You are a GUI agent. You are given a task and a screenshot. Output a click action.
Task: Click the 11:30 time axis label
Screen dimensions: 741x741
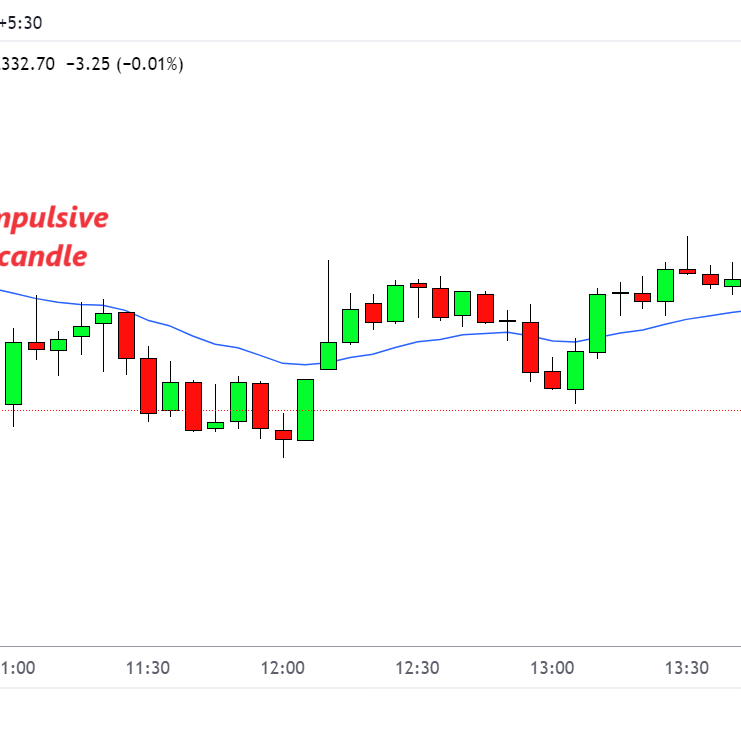pos(147,668)
